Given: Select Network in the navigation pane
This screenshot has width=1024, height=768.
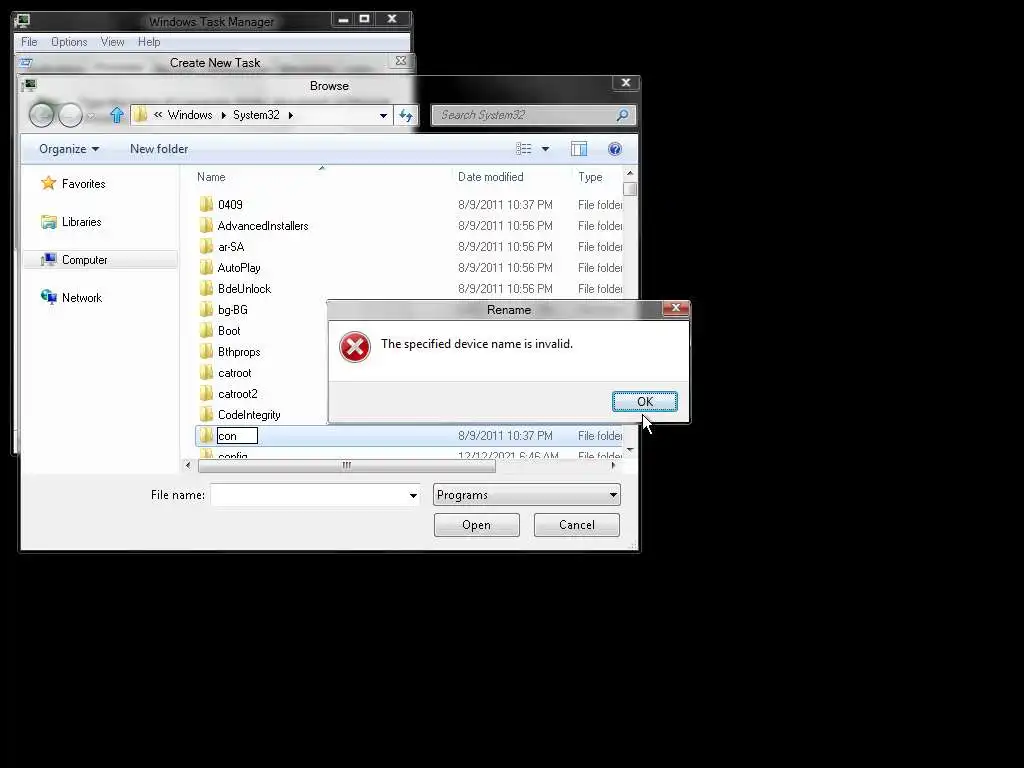Looking at the screenshot, I should pos(82,298).
